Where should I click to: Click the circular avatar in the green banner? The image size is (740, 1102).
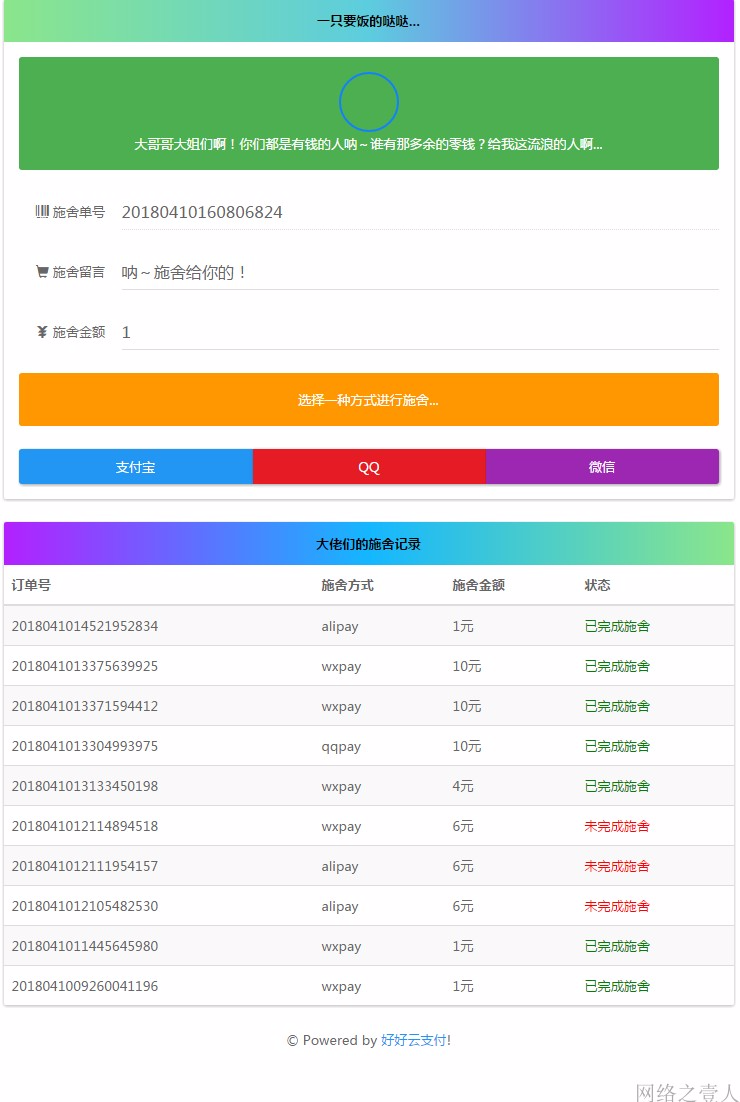369,102
